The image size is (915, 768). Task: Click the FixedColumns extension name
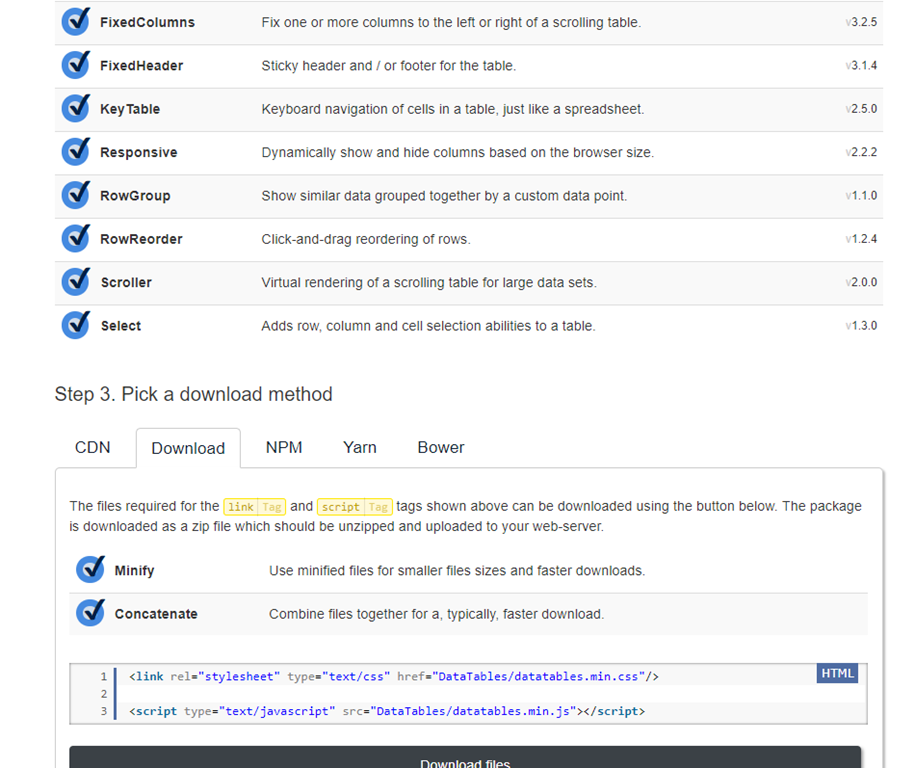click(x=148, y=22)
